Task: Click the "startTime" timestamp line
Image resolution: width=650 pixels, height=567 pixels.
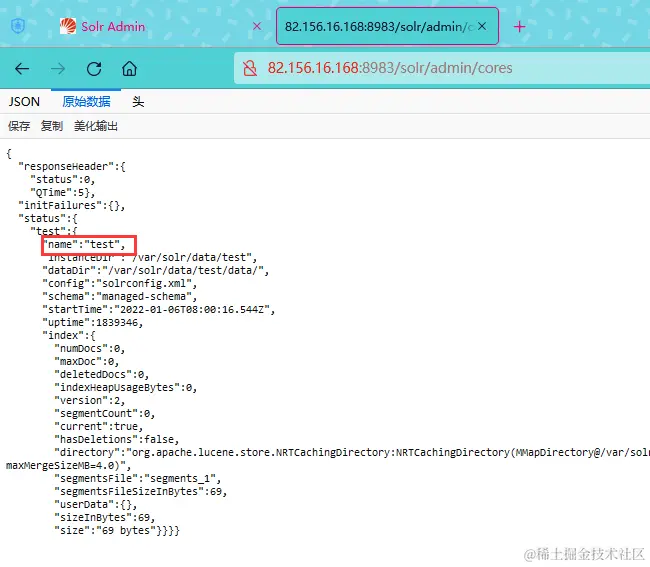Action: point(158,310)
